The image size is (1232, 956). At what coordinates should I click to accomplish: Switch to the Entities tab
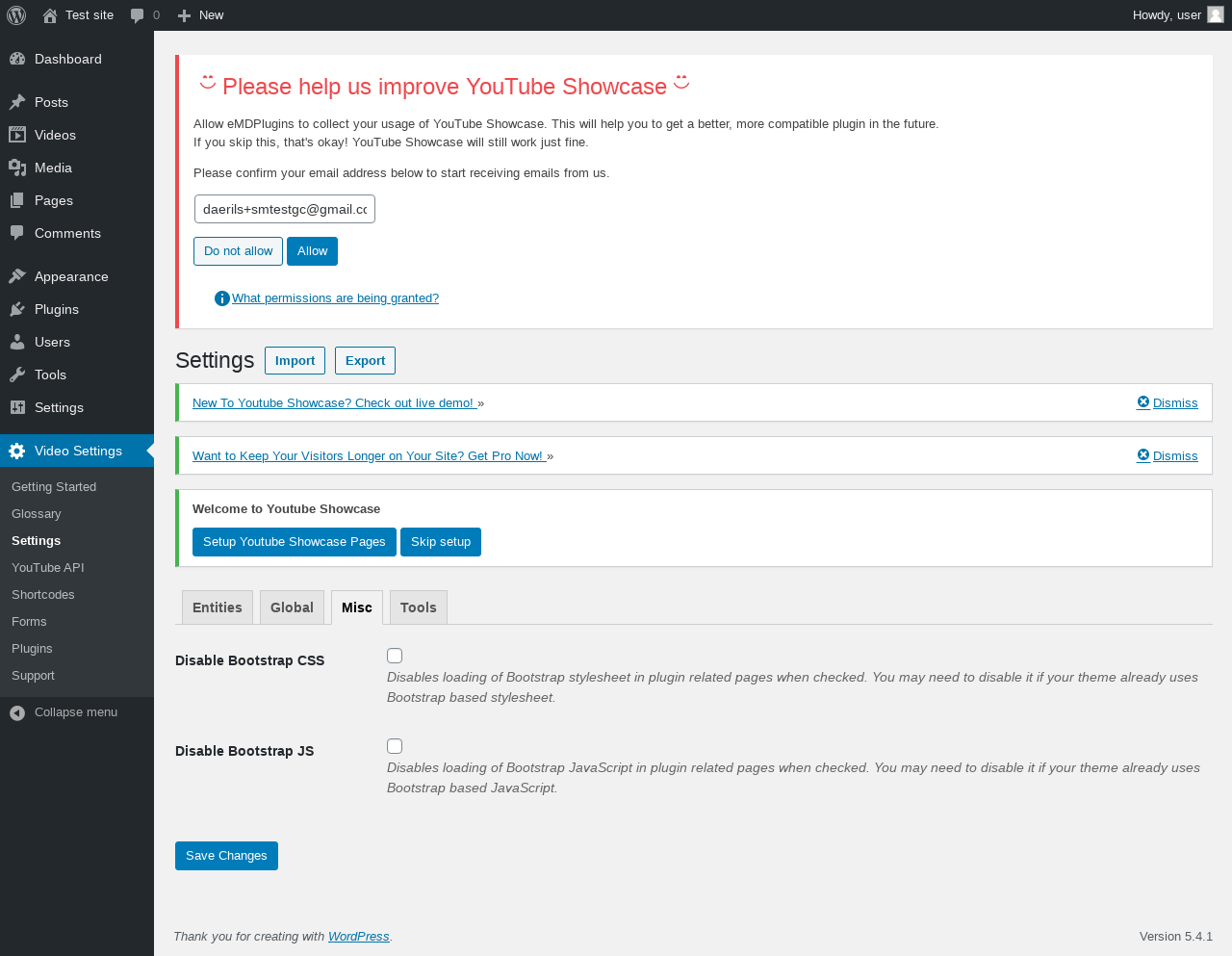(218, 607)
